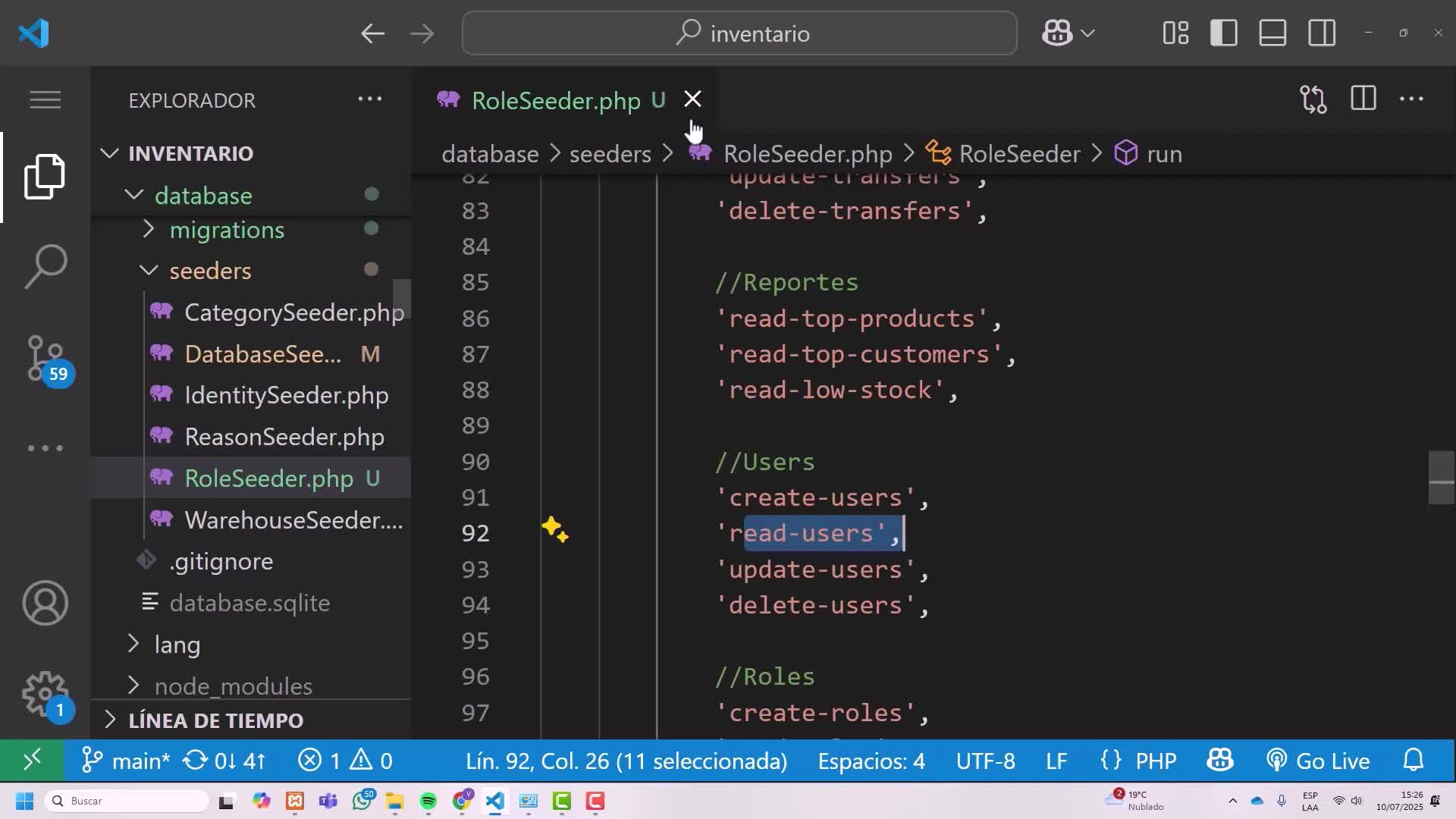Close the RoleSeeder.php tab
The height and width of the screenshot is (819, 1456).
point(692,99)
